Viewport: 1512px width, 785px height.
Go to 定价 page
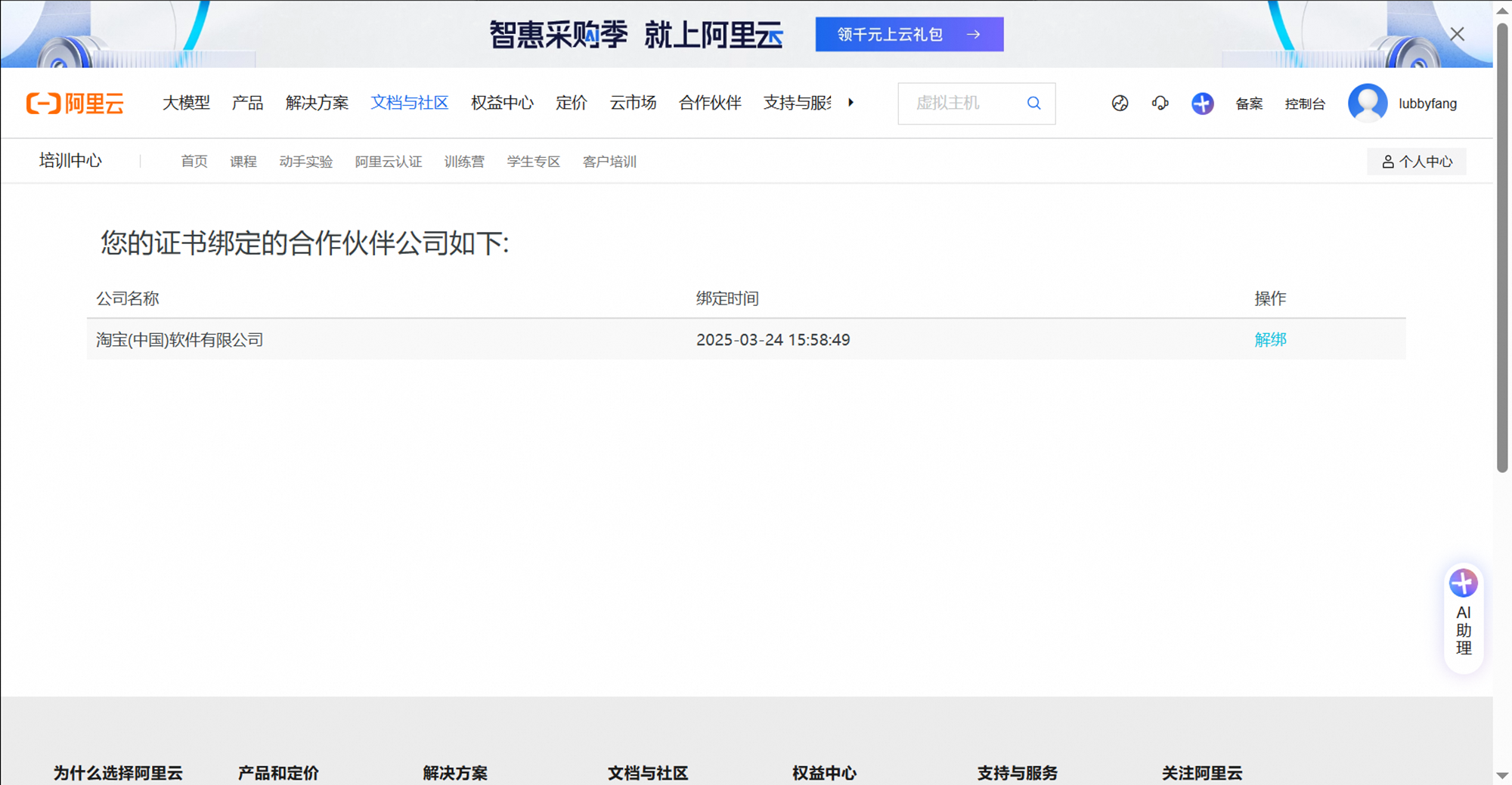point(571,103)
